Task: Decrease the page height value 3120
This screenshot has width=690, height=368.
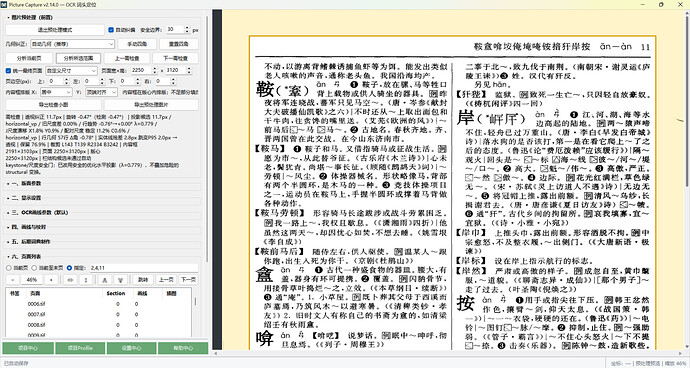Action: [189, 73]
